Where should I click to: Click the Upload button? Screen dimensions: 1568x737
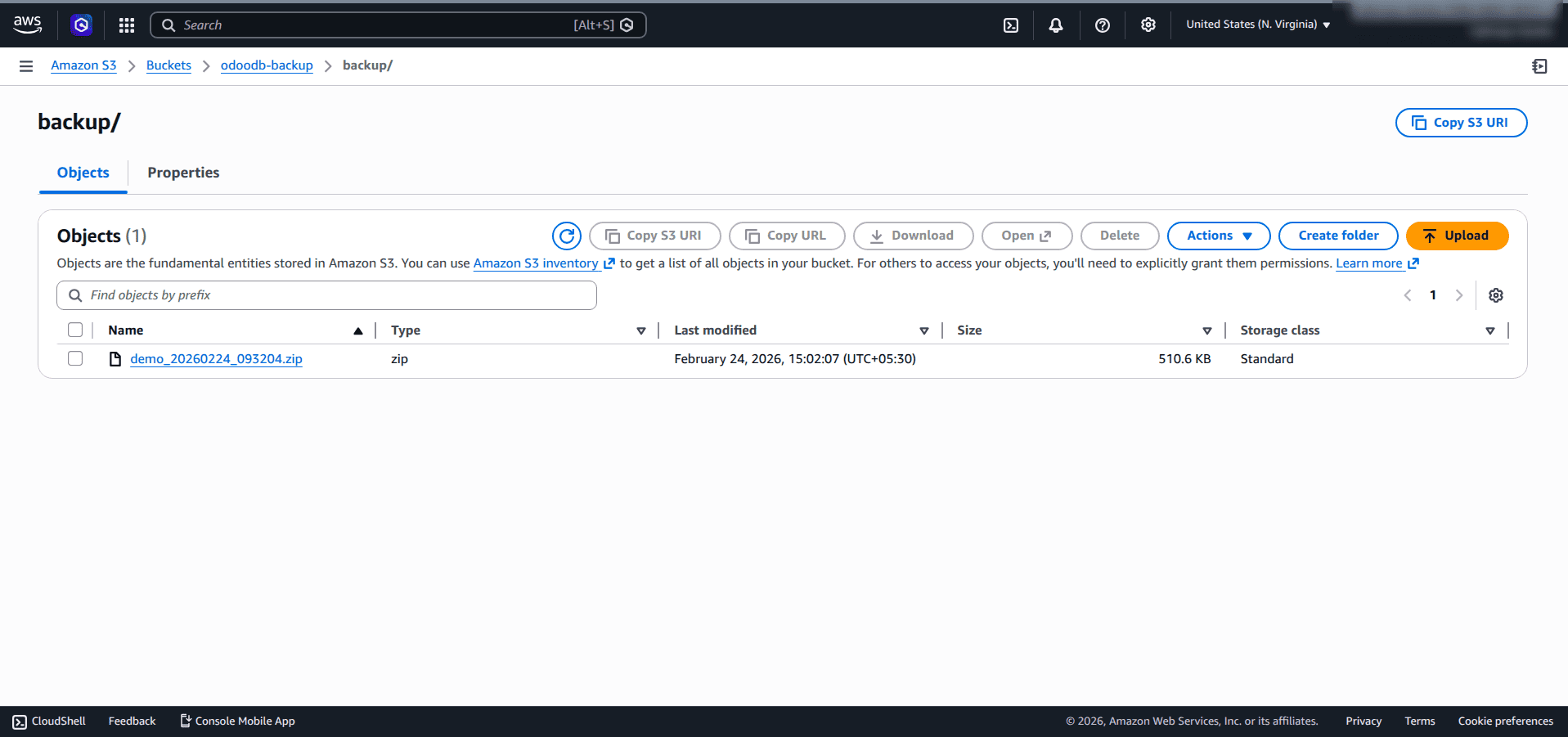1457,236
